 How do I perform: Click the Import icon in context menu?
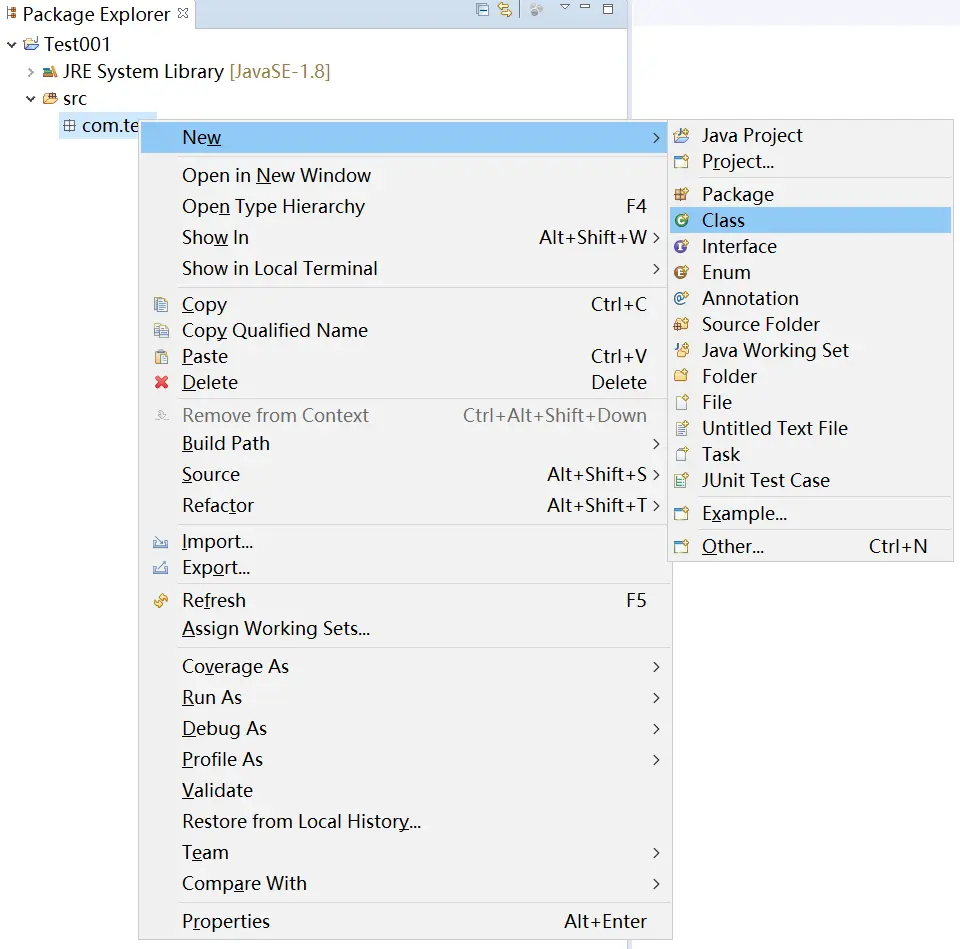coord(160,542)
